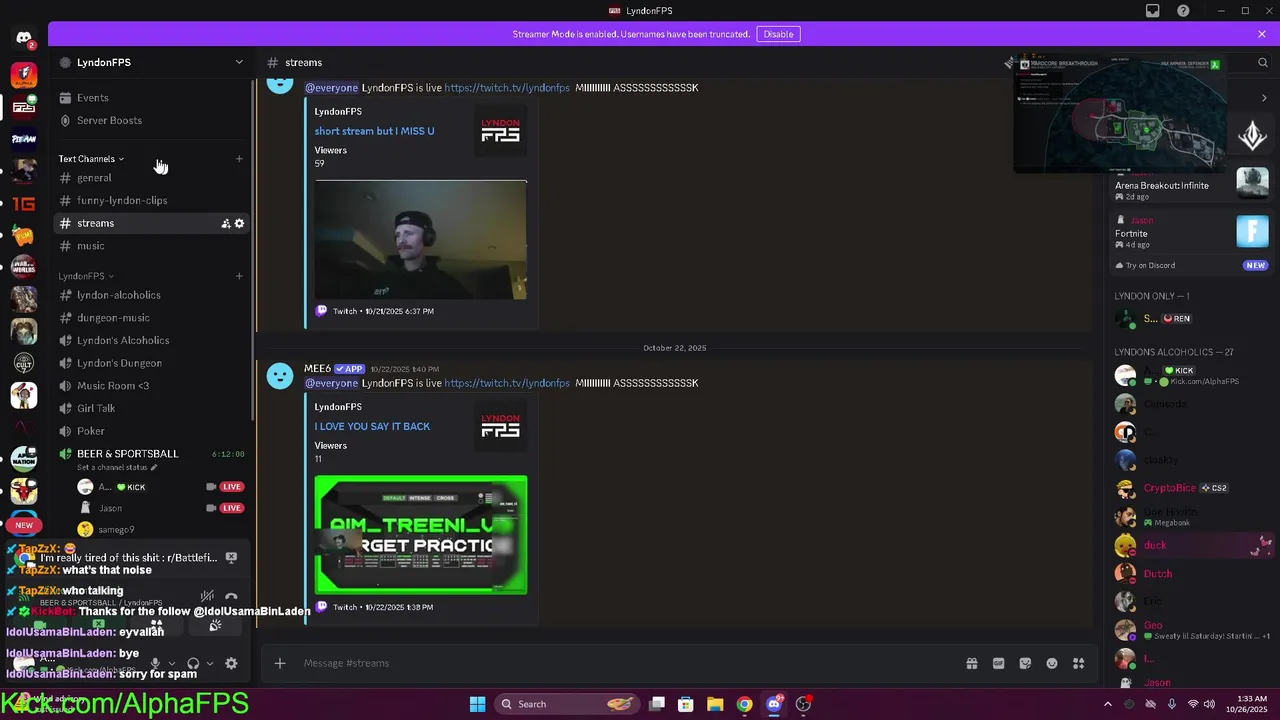The height and width of the screenshot is (720, 1280).
Task: Open the music text channel
Action: pos(150,246)
